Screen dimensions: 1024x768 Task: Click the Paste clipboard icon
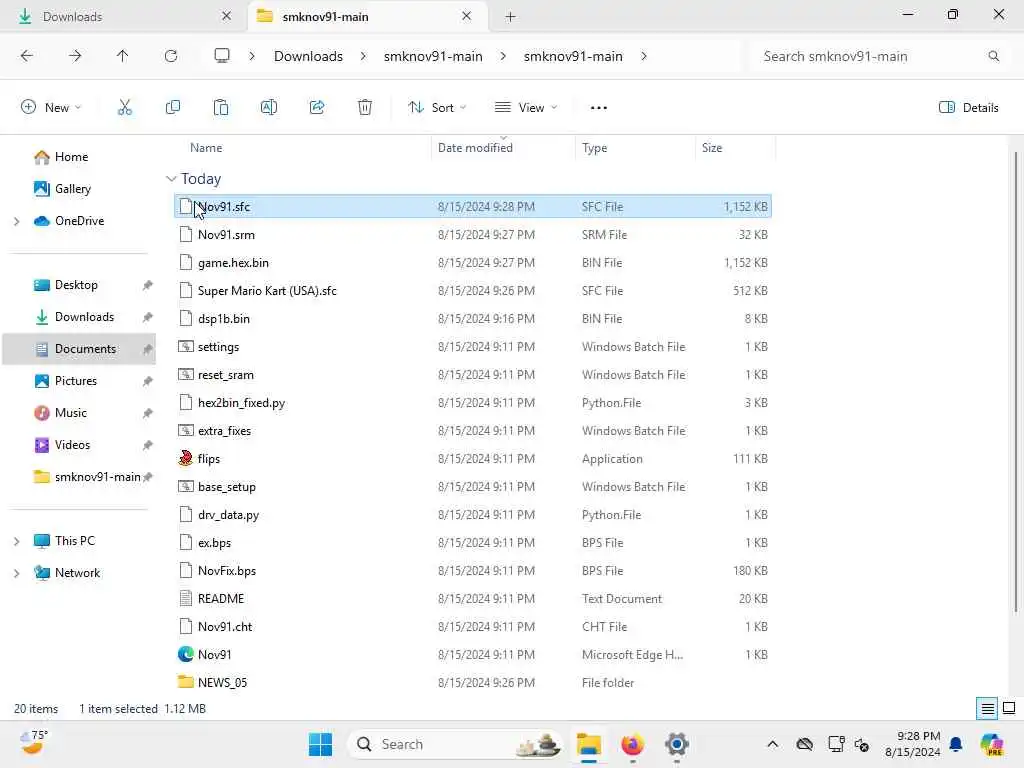click(221, 108)
